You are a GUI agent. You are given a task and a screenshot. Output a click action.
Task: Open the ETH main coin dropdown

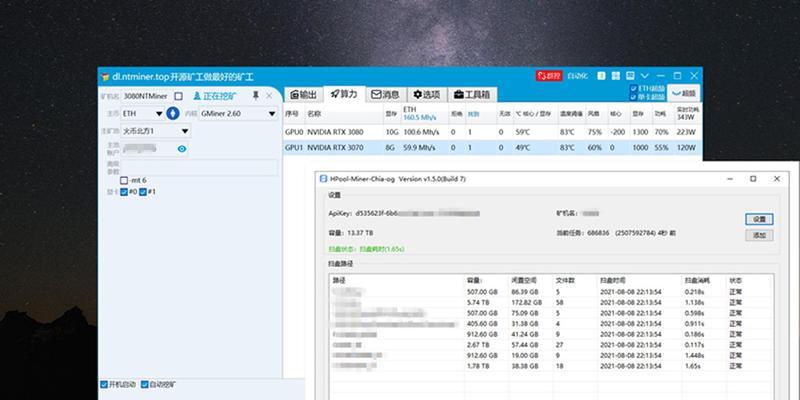coord(143,113)
